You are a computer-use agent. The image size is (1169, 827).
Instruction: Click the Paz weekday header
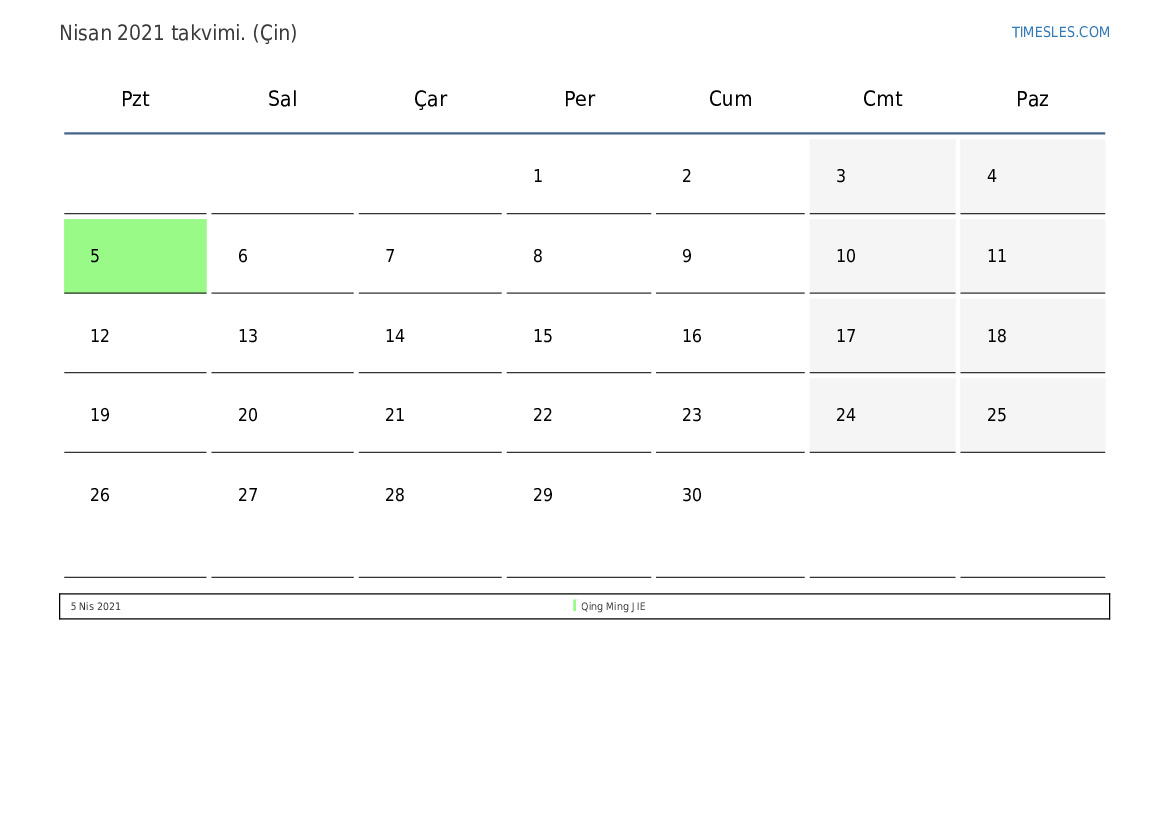1032,99
